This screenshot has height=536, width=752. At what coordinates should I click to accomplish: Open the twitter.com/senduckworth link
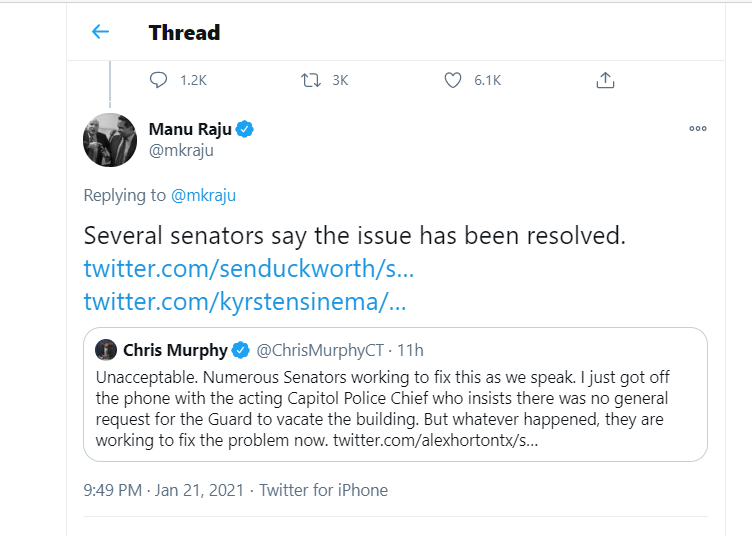pos(248,268)
